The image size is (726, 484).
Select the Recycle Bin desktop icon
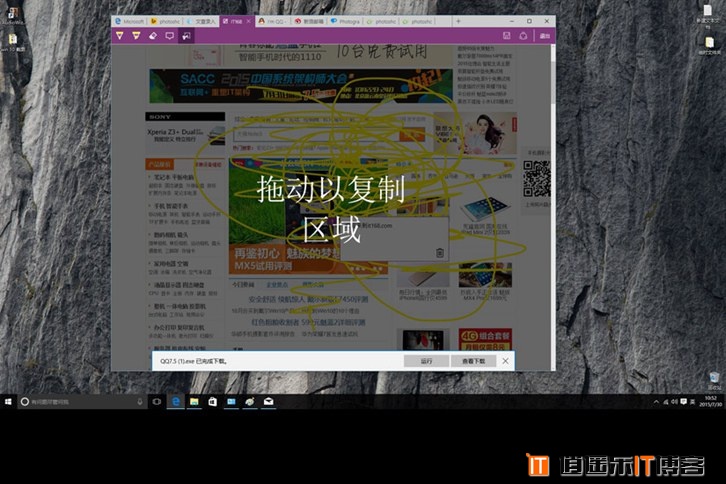coord(714,380)
